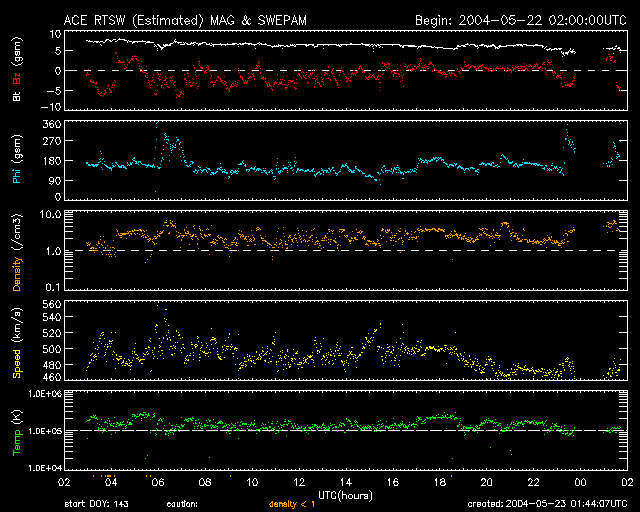Click the '12' hour label on the time axis
Viewport: 640px width, 512px height.
click(299, 482)
